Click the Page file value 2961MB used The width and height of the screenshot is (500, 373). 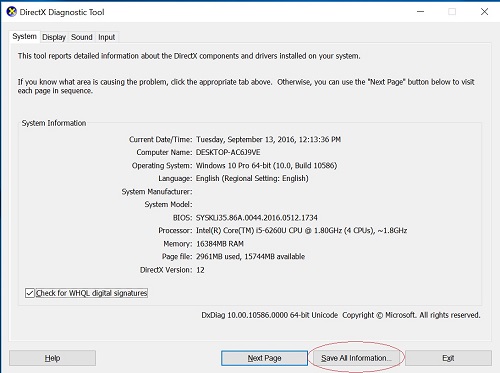pos(250,257)
